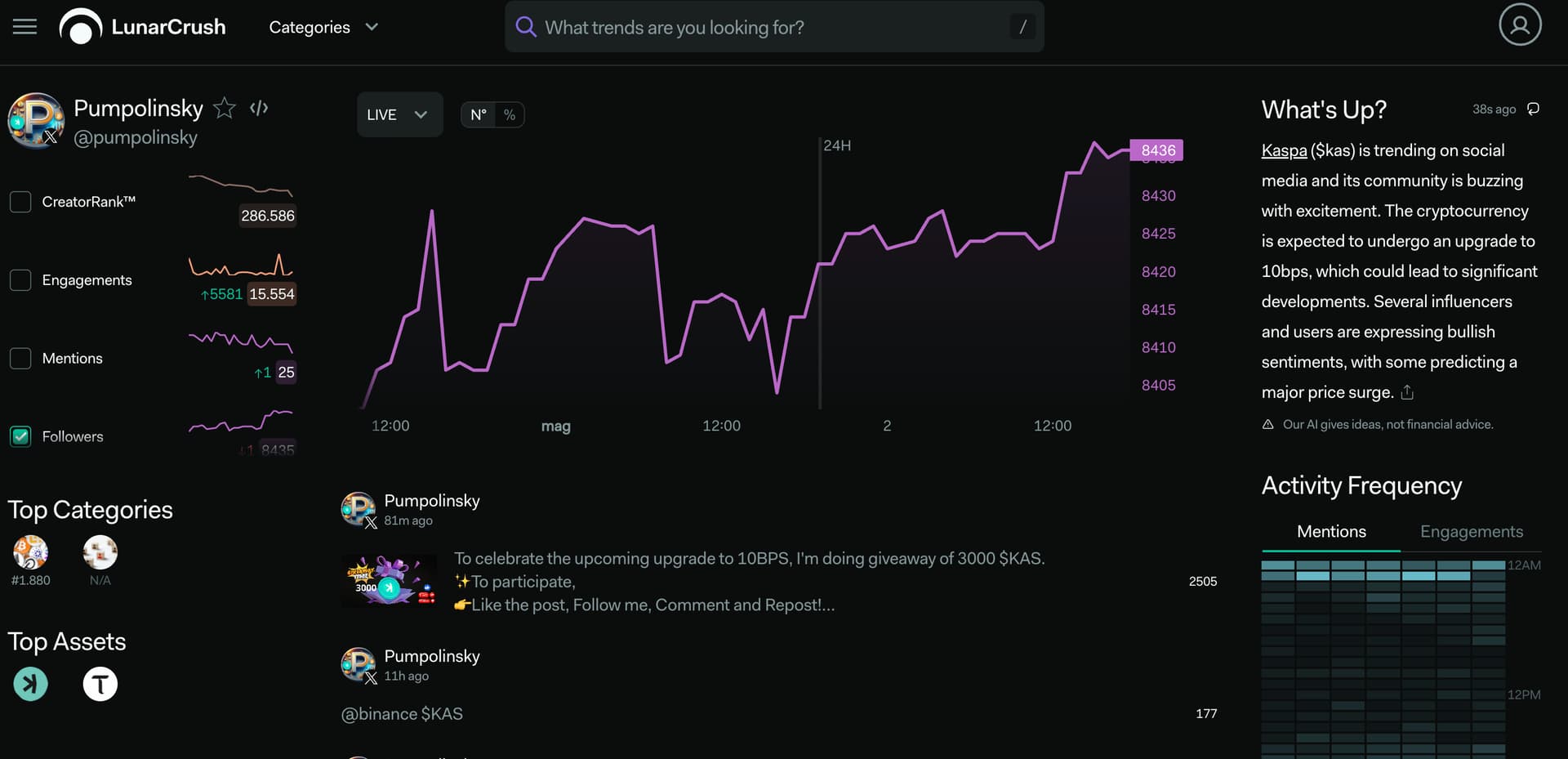Uncheck the Followers checkbox
This screenshot has width=1568, height=759.
tap(20, 436)
